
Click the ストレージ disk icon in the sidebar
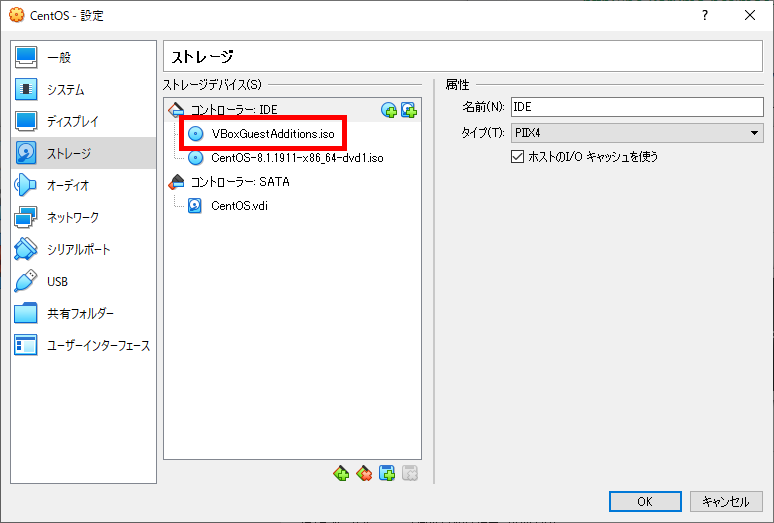(x=26, y=153)
